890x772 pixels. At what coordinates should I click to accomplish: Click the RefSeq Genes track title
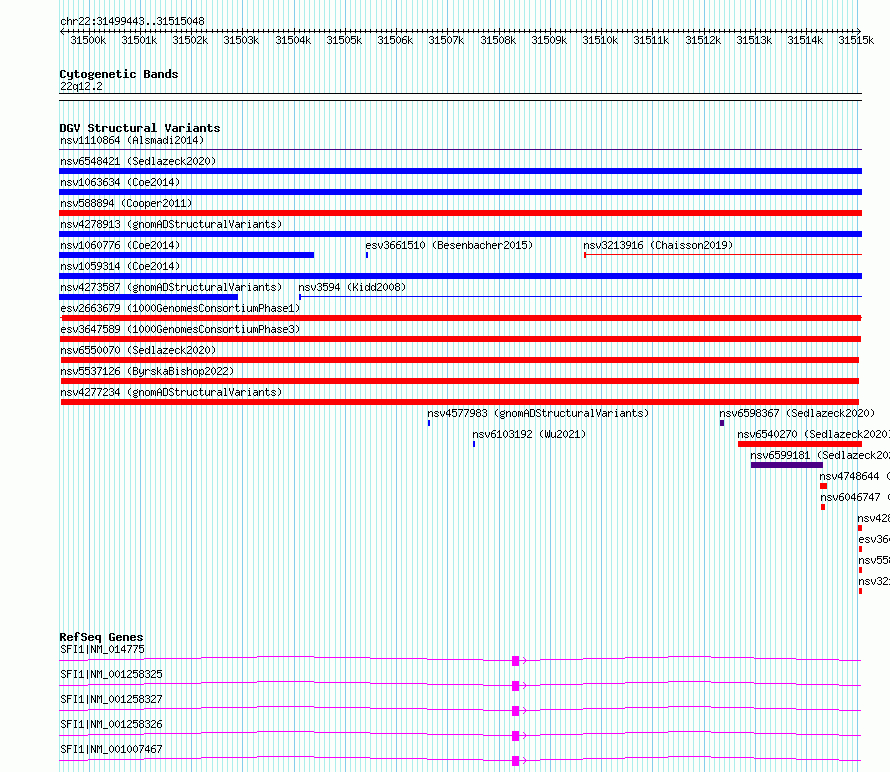tap(101, 637)
